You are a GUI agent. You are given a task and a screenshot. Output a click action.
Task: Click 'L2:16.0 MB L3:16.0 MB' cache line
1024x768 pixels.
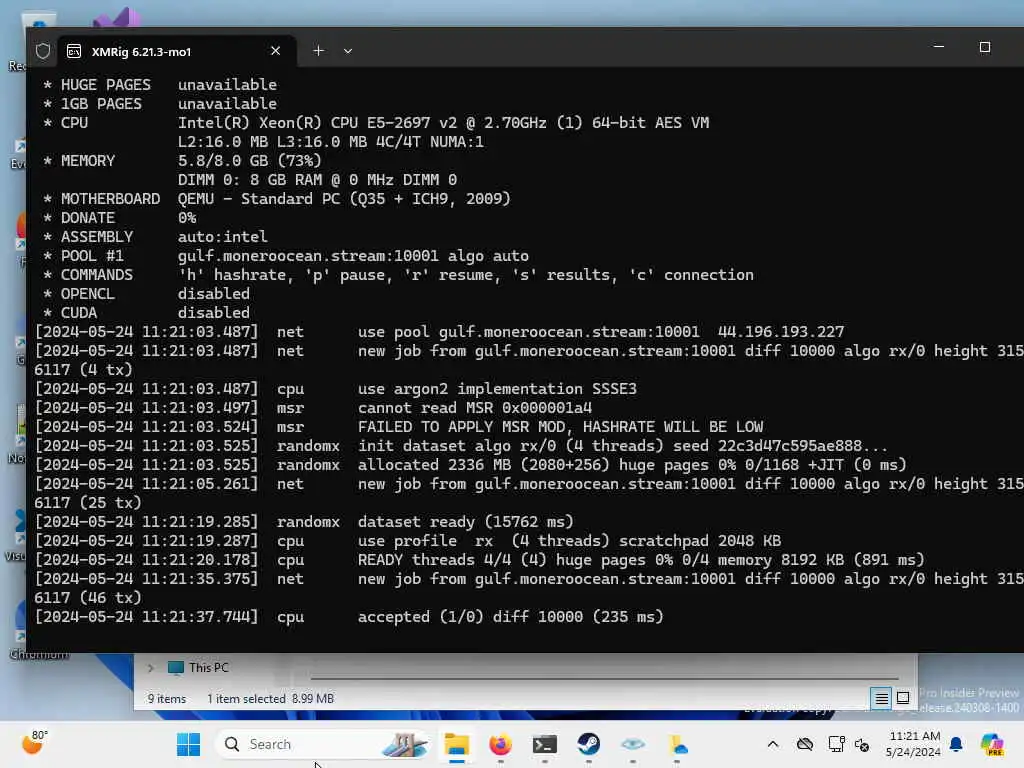point(330,142)
